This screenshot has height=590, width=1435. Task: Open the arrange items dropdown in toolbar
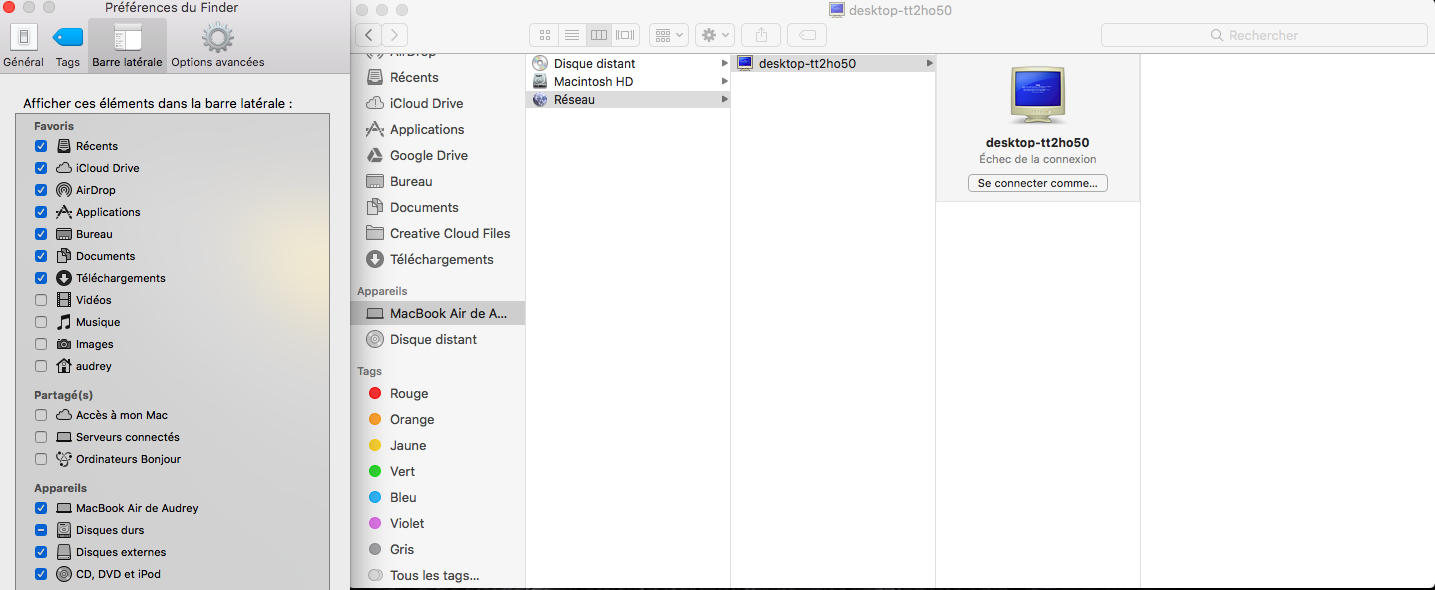(x=668, y=35)
